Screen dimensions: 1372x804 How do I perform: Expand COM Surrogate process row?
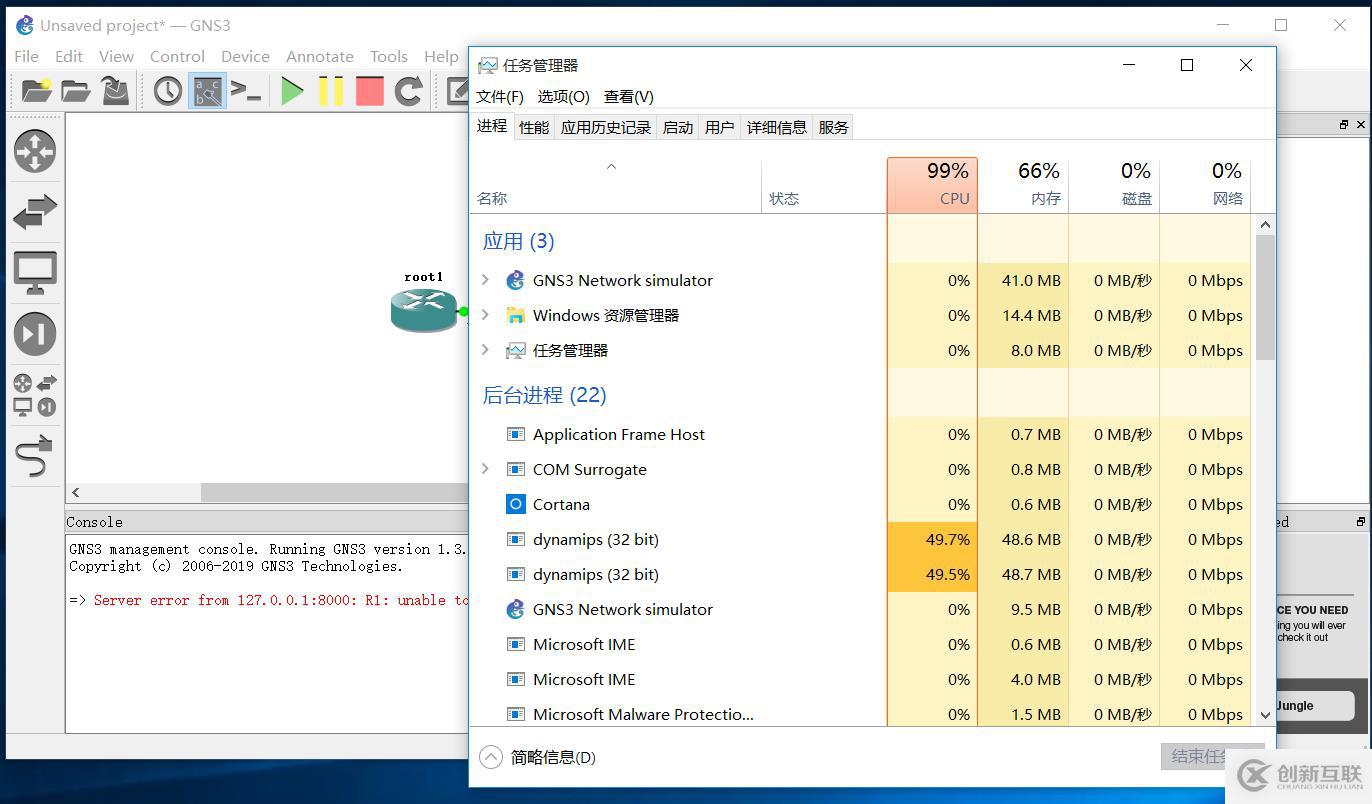[486, 469]
